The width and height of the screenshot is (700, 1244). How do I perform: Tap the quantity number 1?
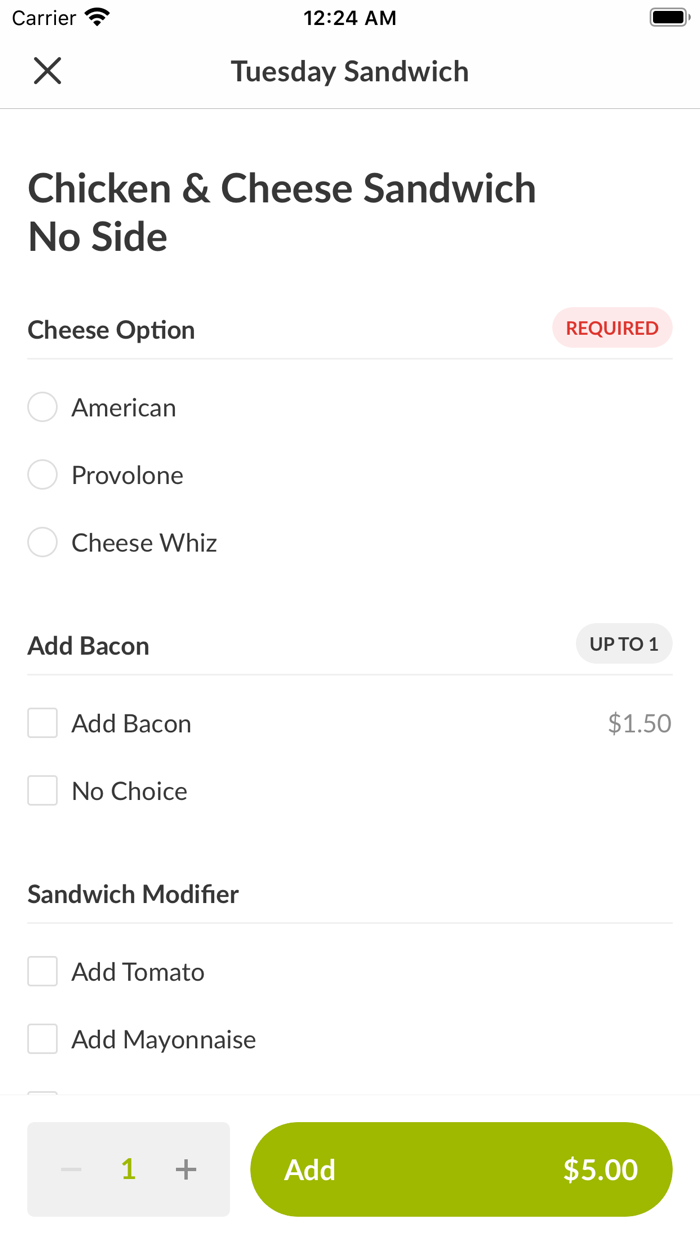coord(128,1169)
